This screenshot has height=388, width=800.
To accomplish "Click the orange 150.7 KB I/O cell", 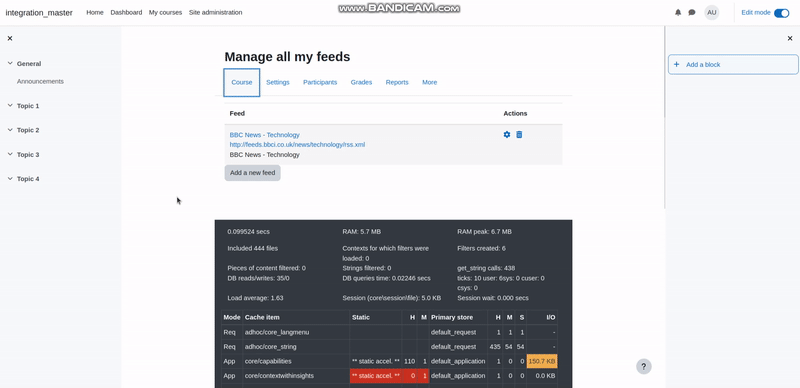I will (542, 361).
